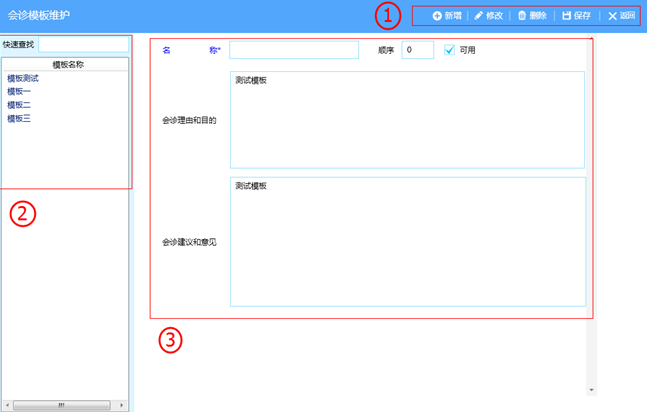The width and height of the screenshot is (647, 412).
Task: Click down arrow of form vertical scrollbar
Action: click(591, 390)
